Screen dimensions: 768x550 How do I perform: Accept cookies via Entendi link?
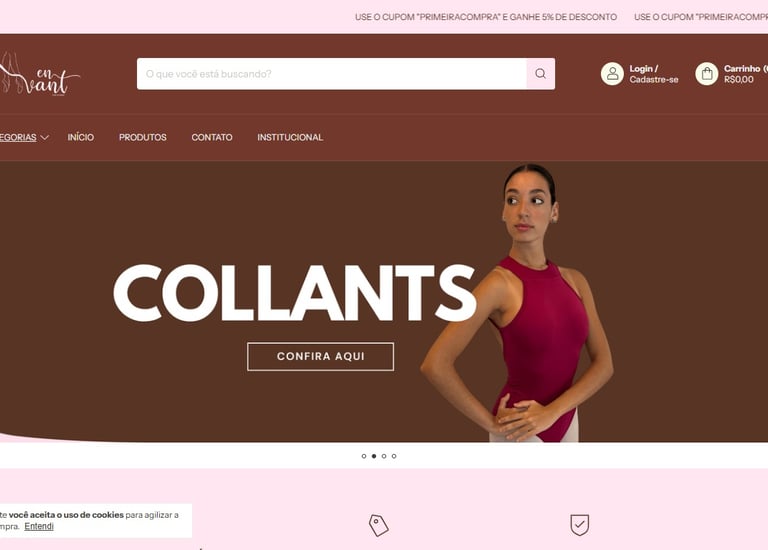coord(39,526)
